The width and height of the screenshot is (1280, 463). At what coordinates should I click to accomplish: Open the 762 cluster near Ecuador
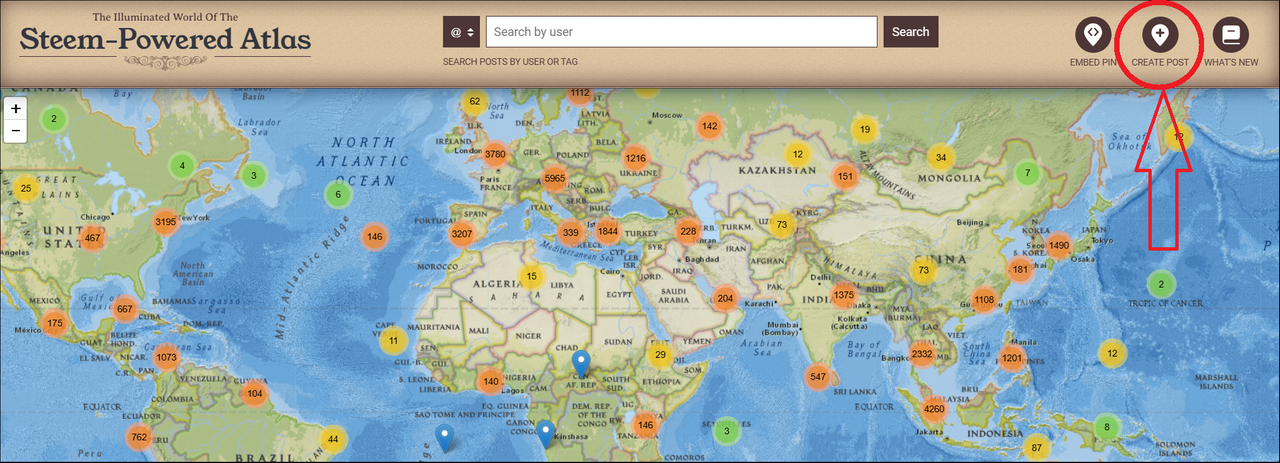pyautogui.click(x=139, y=437)
